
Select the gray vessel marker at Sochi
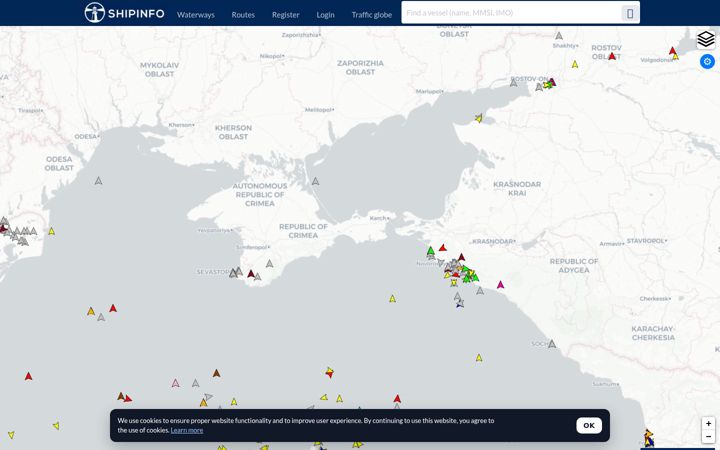point(552,344)
